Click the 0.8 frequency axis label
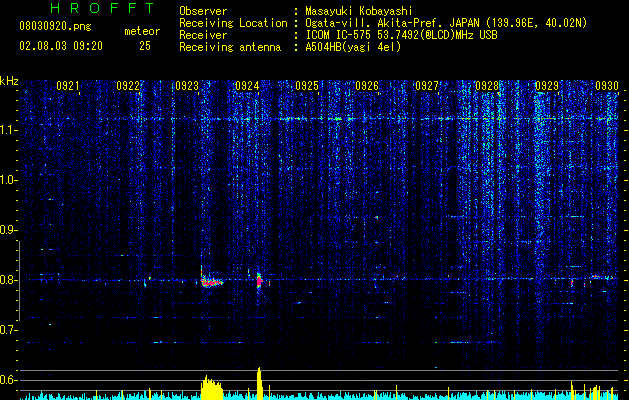 point(8,280)
